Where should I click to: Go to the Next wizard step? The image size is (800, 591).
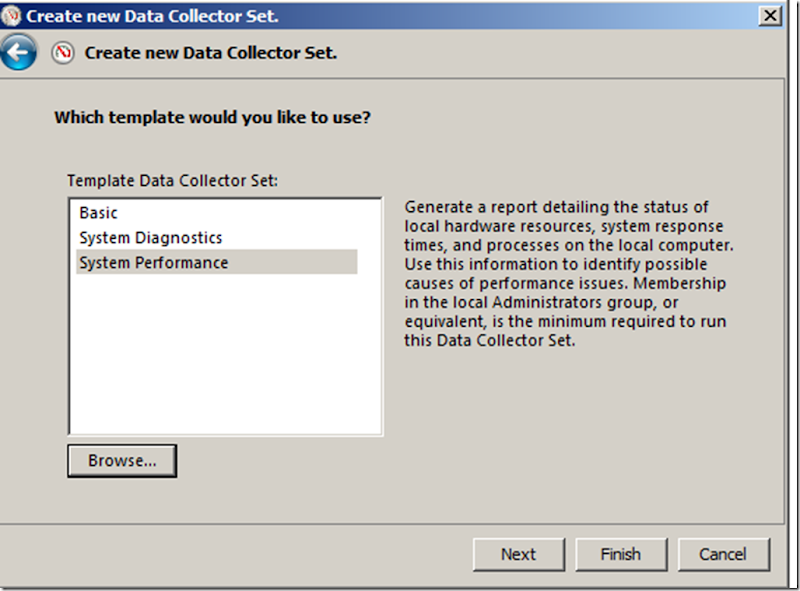(518, 554)
